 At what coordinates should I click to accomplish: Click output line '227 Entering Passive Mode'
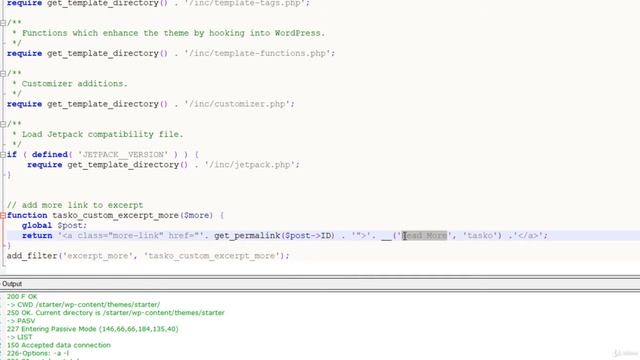(x=93, y=329)
